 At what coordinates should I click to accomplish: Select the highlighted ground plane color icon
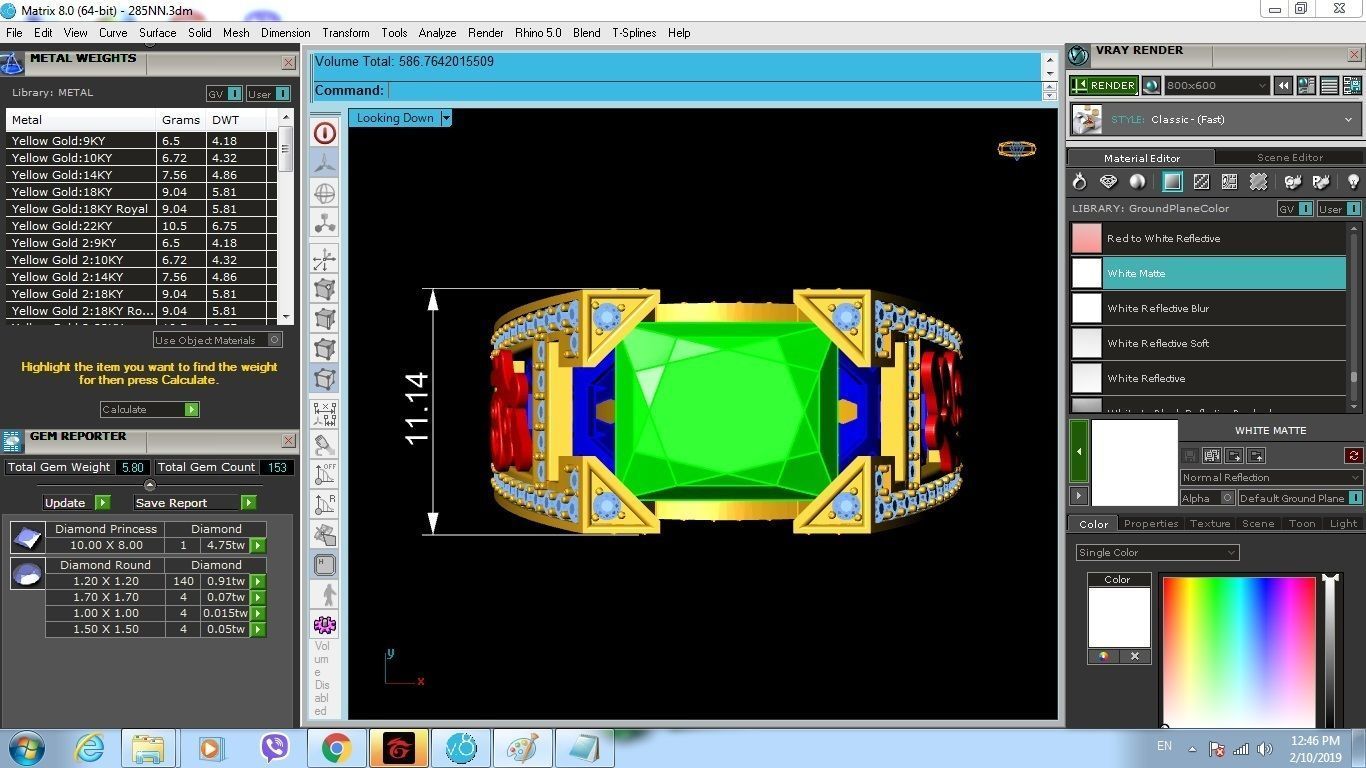(x=1172, y=182)
